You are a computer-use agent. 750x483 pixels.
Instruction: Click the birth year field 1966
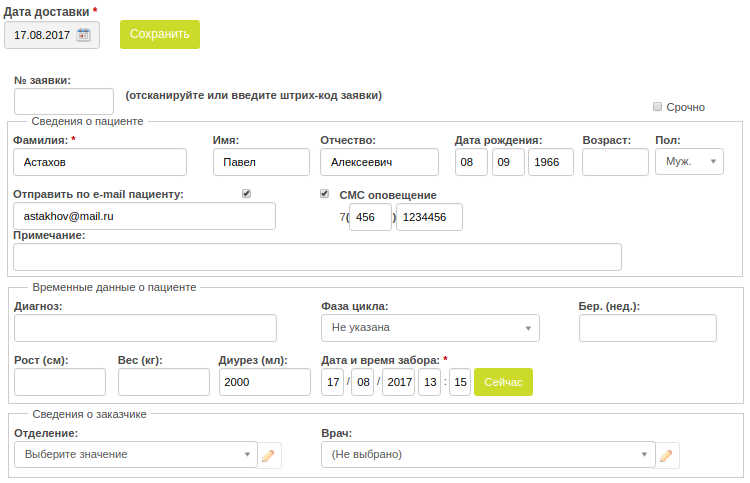click(551, 162)
